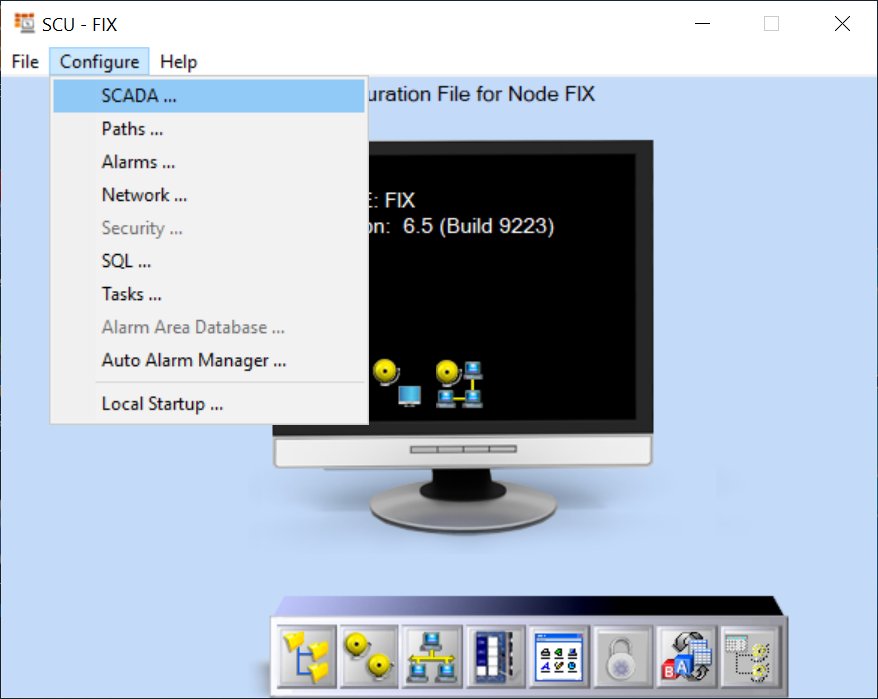Choose SCADA... from Configure menu

coord(209,96)
